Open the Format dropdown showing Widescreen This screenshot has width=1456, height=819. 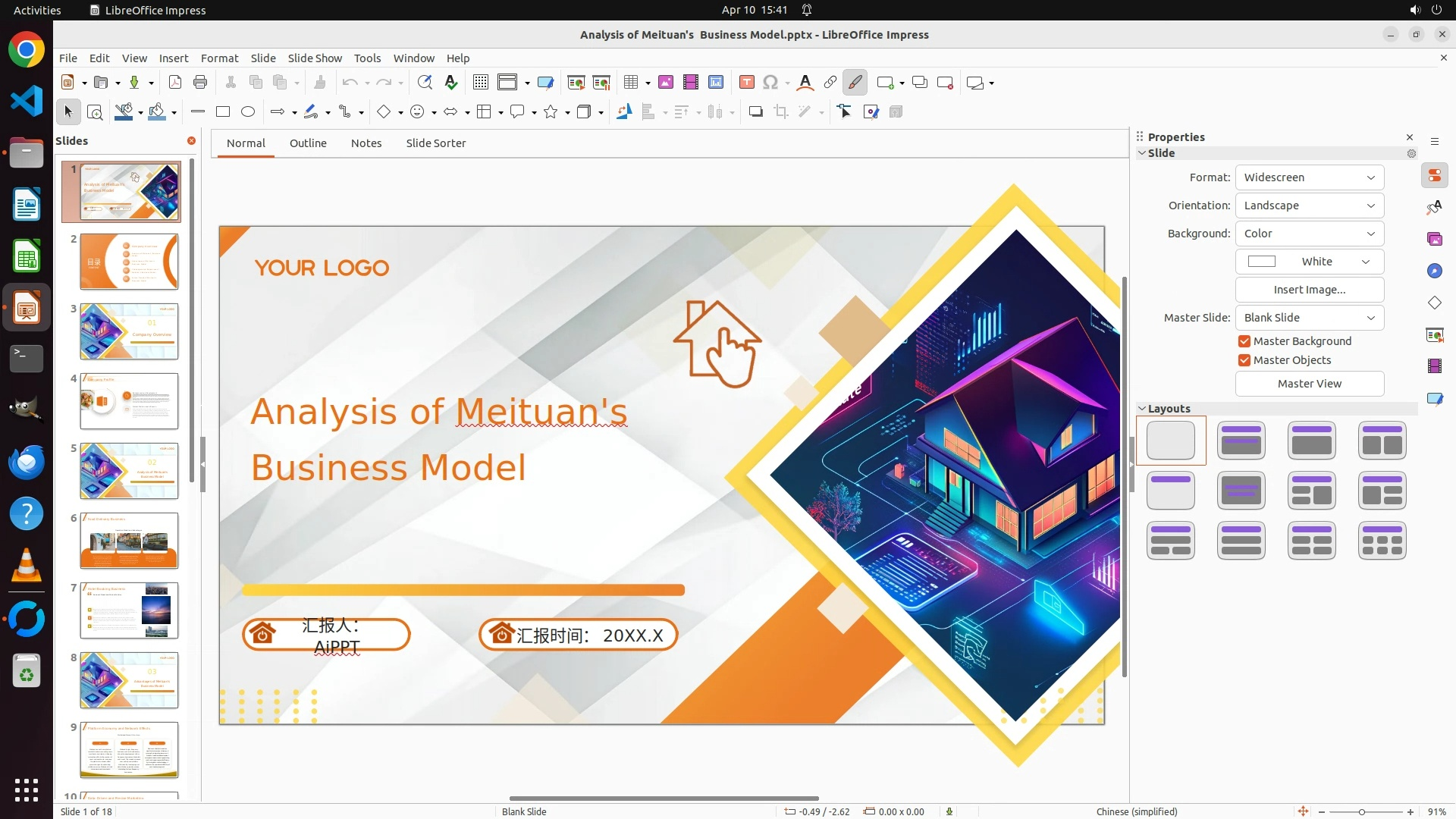click(1309, 177)
